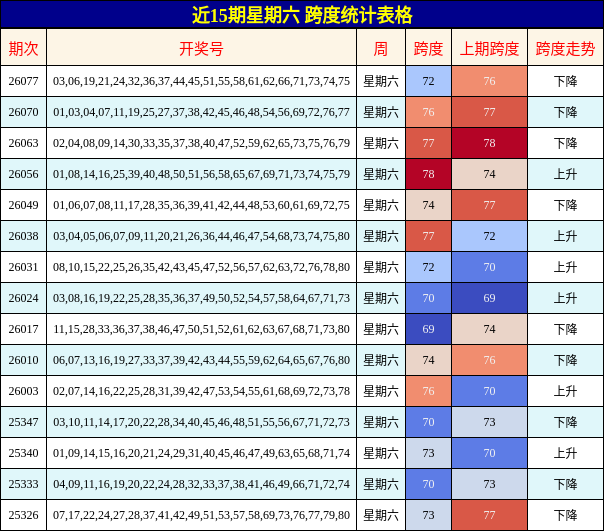Select issue number 25340
Screen dimensions: 604x531
(x=23, y=453)
